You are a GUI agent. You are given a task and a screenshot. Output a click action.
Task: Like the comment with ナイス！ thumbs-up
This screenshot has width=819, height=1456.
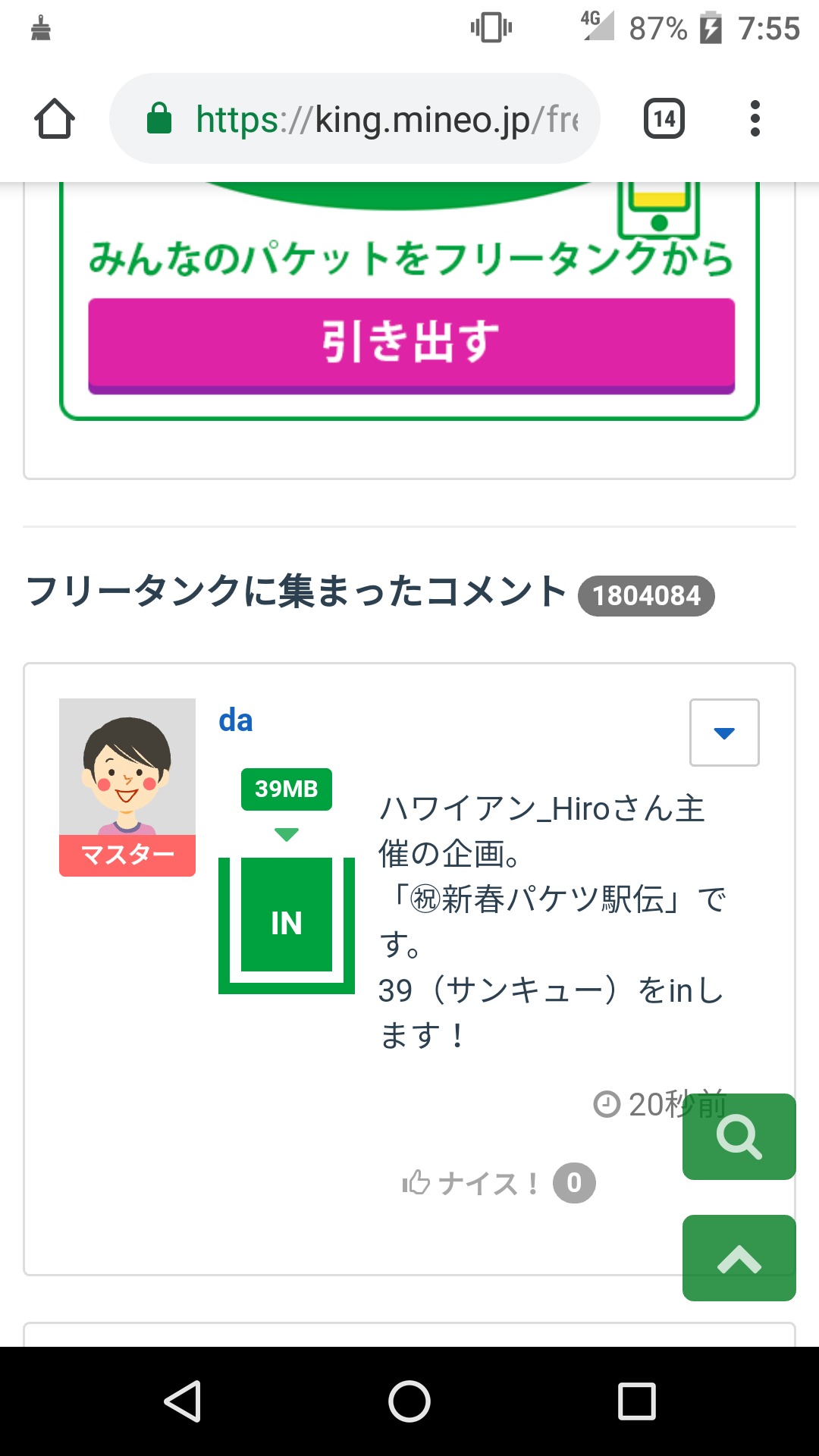tap(470, 1183)
